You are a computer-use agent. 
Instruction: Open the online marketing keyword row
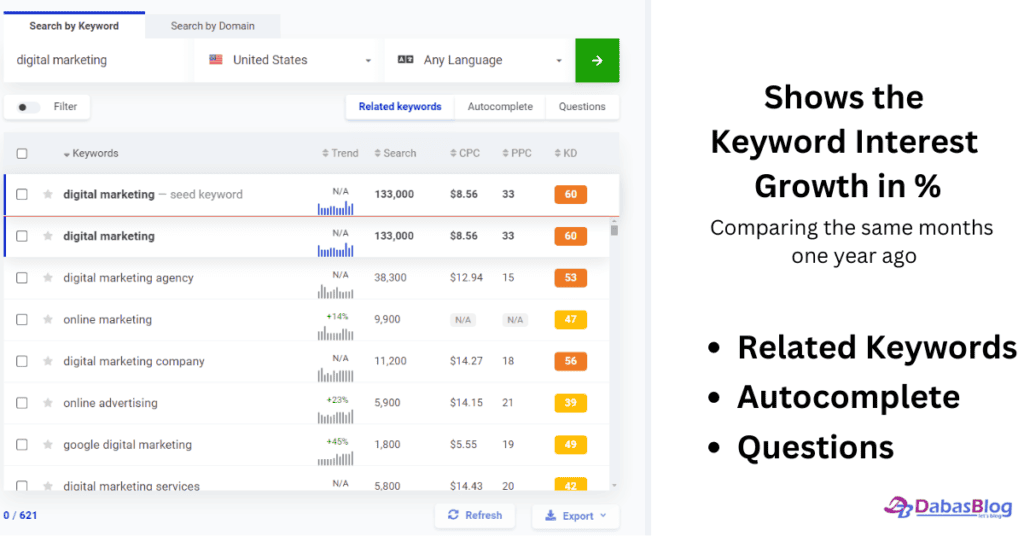[307, 319]
